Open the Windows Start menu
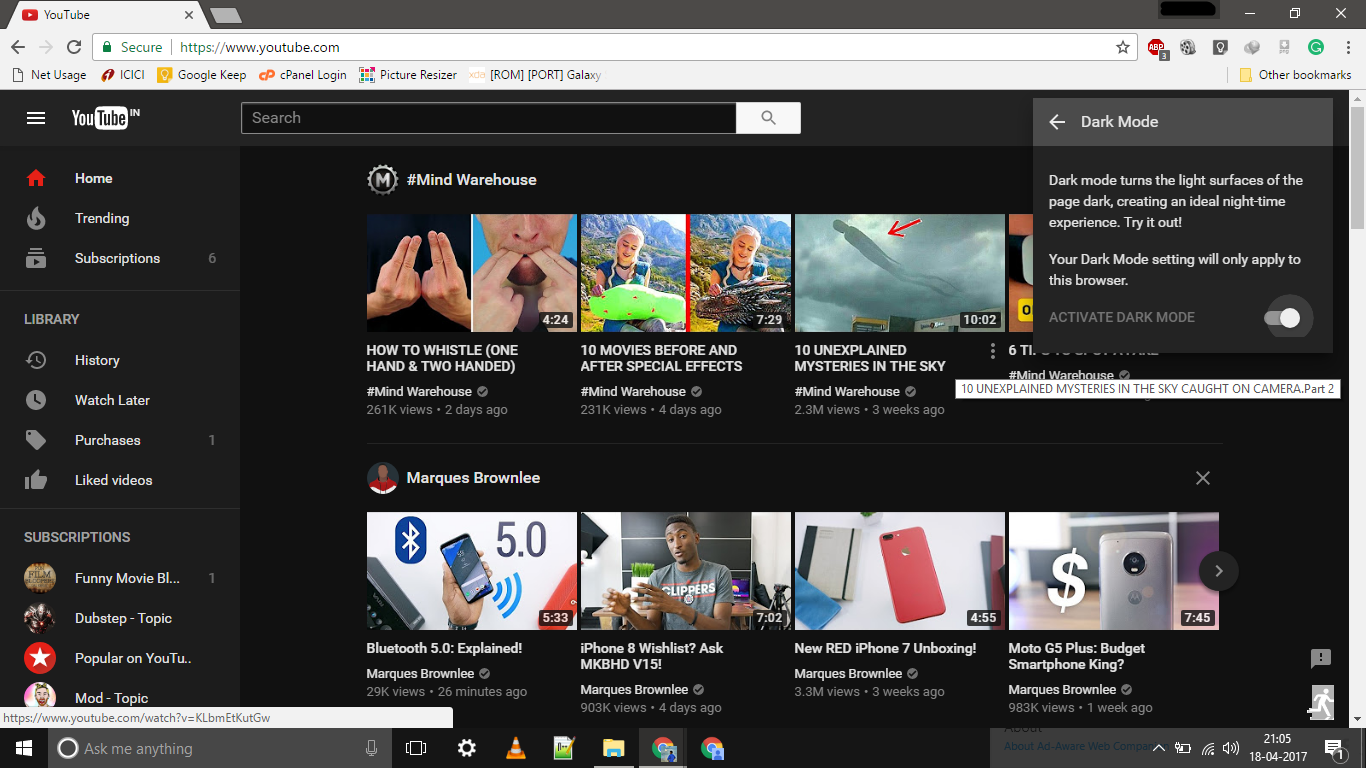1366x768 pixels. coord(24,748)
